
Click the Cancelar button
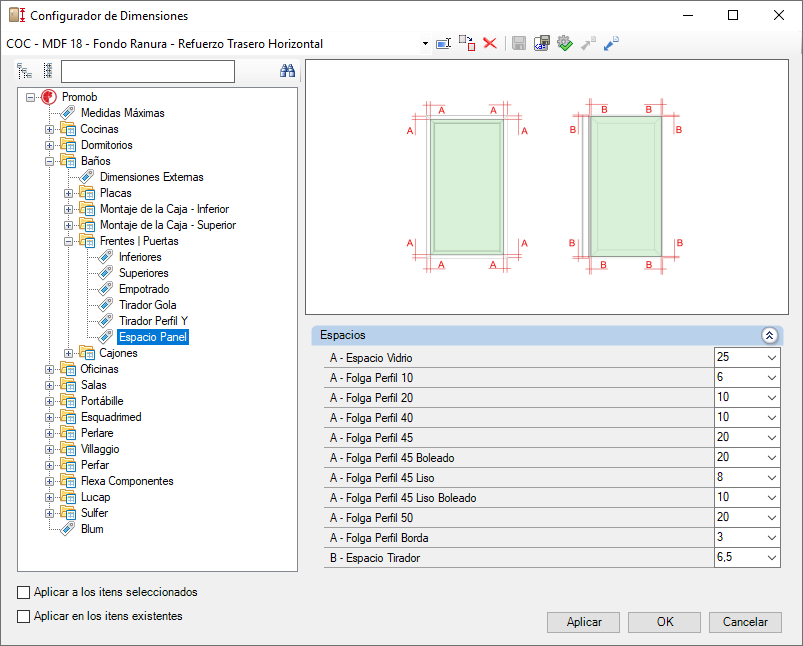coord(745,622)
